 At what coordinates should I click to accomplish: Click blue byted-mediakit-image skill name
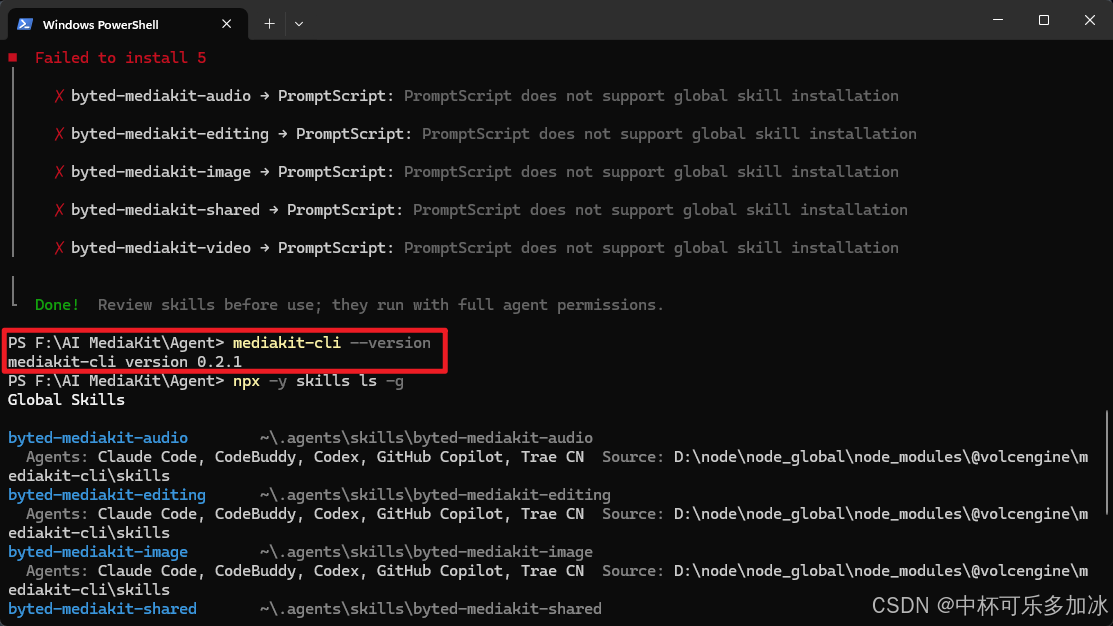click(x=98, y=552)
